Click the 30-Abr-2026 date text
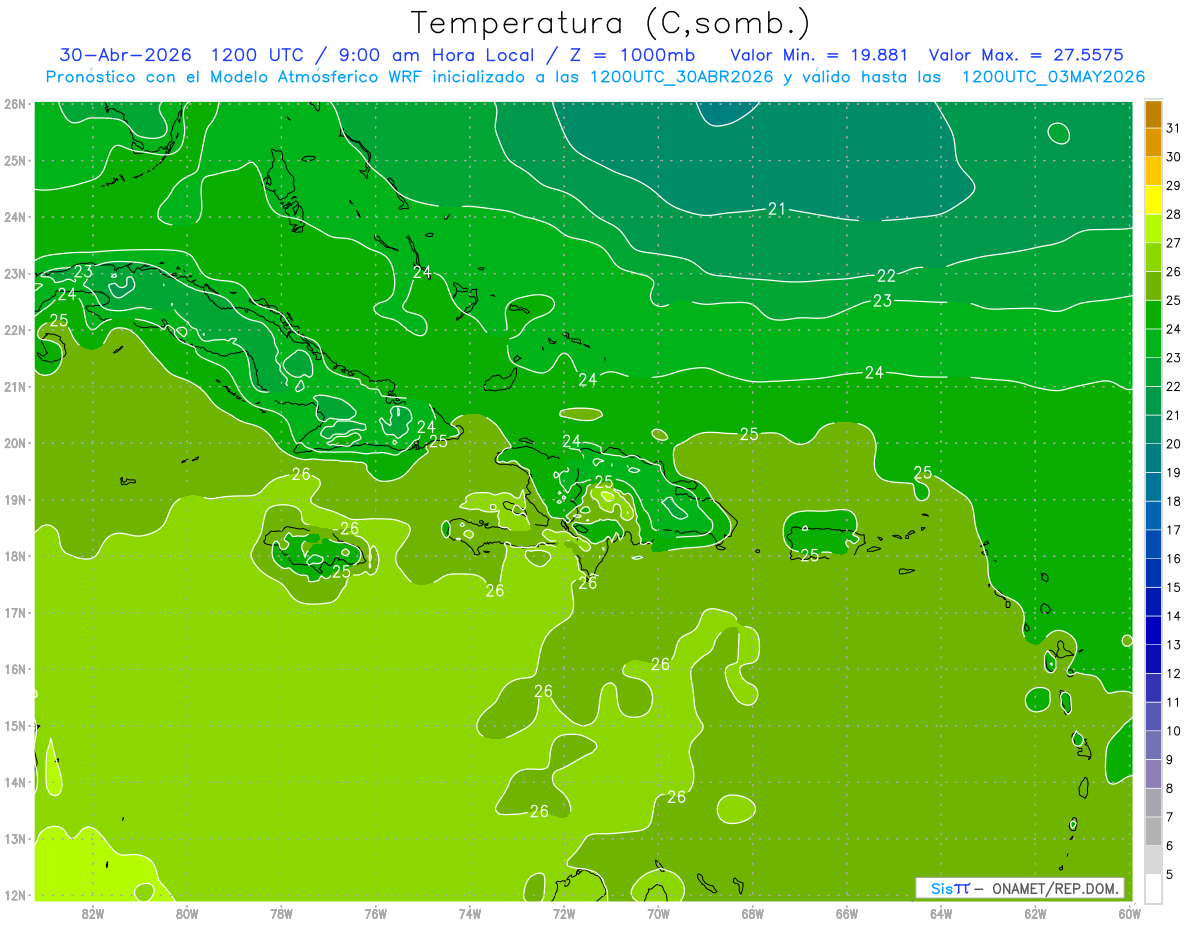1200x927 pixels. [x=125, y=55]
